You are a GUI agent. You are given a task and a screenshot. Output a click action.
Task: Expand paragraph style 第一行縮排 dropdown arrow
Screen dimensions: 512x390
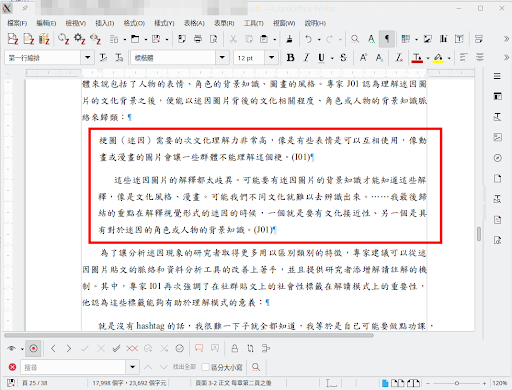click(87, 58)
